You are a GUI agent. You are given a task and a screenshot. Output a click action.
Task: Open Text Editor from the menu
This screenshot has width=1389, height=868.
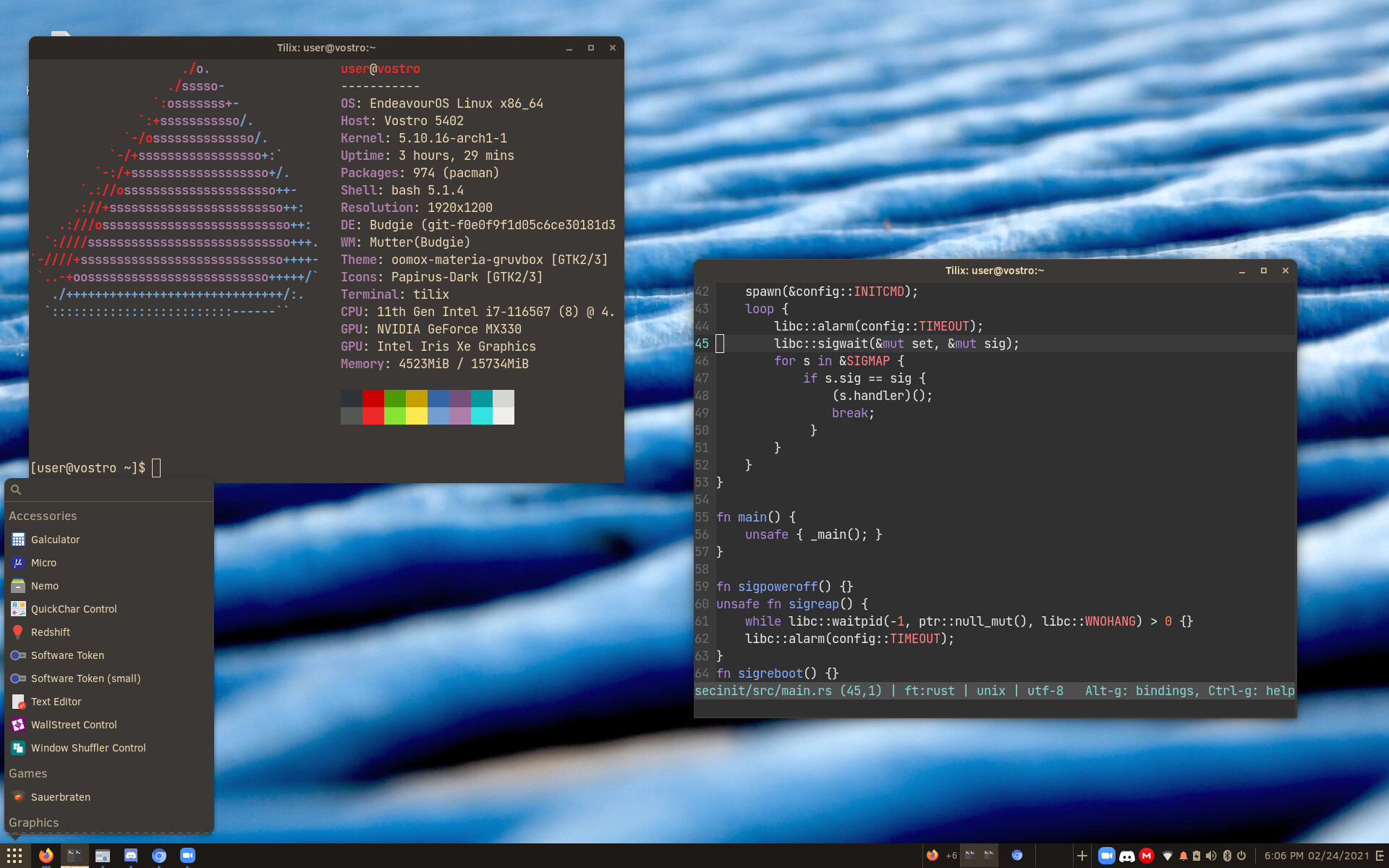[109, 702]
